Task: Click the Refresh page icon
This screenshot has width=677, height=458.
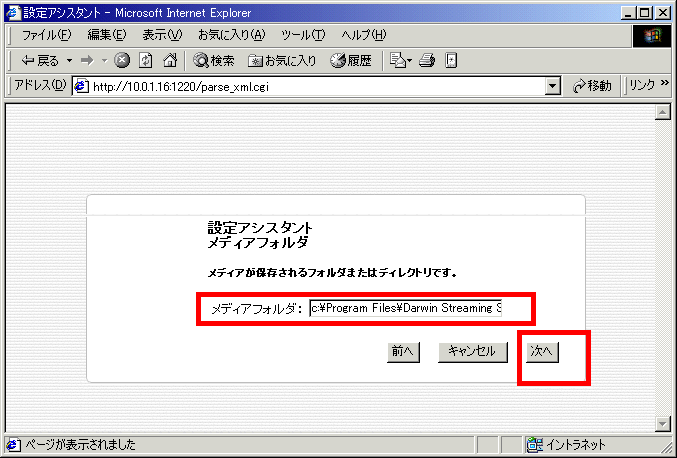Action: [146, 61]
